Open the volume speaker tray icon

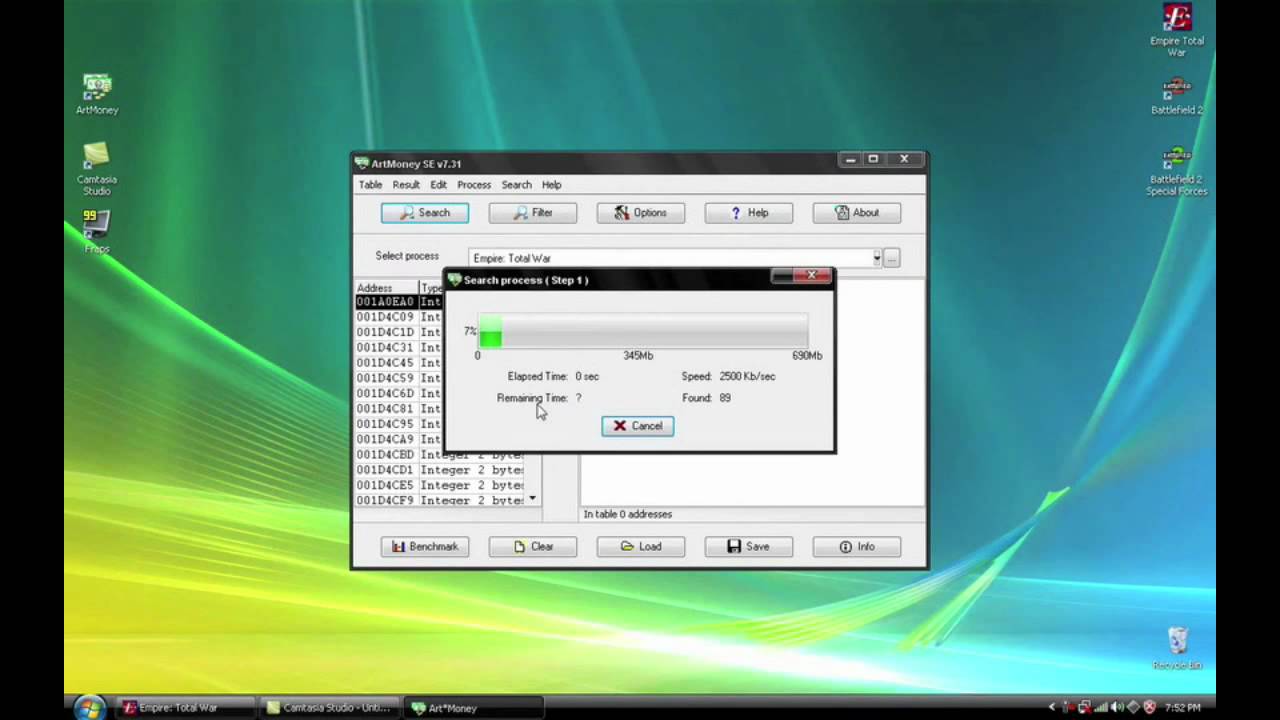point(1117,707)
